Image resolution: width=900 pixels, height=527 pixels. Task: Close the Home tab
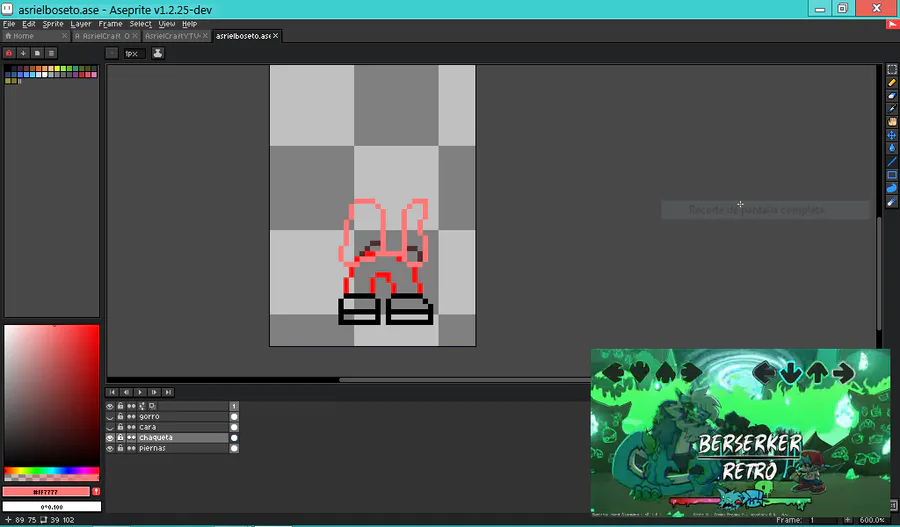coord(64,36)
